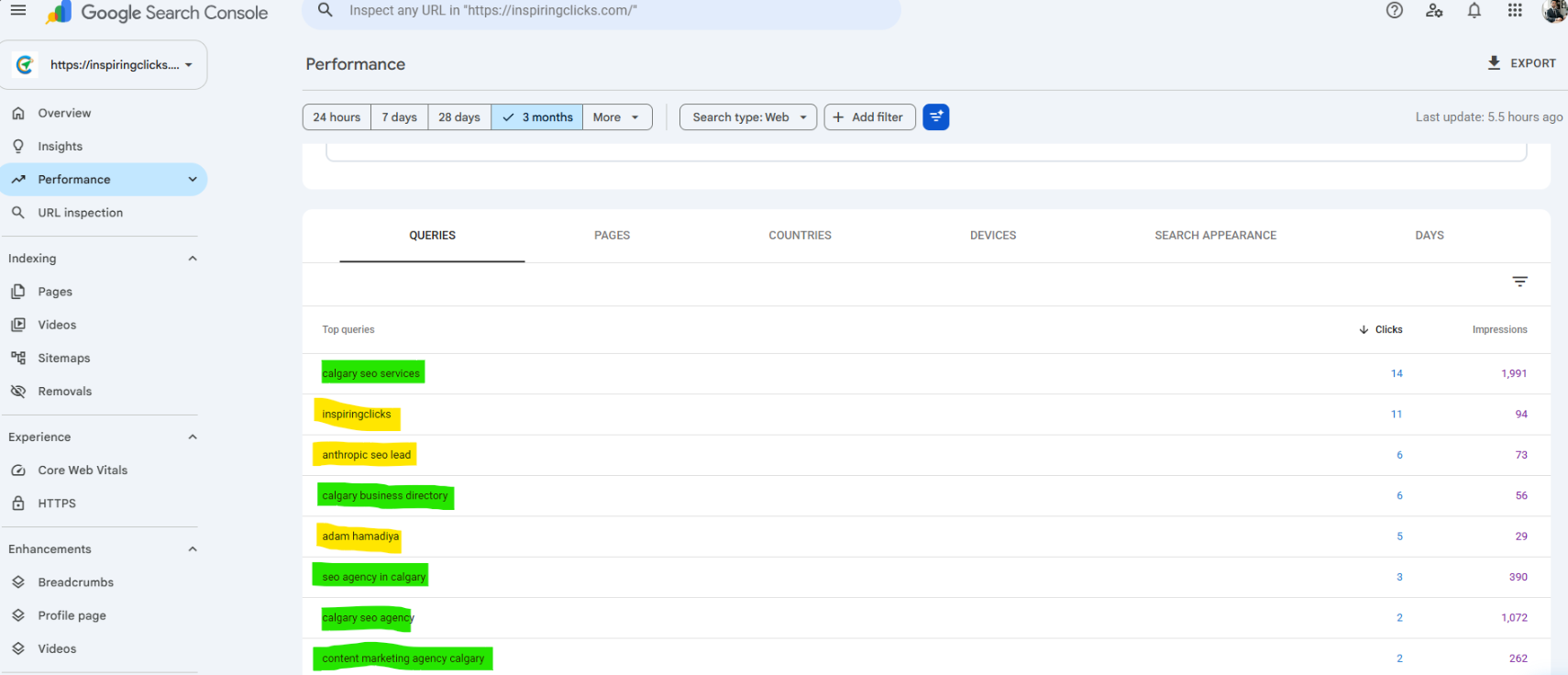Collapse the Indexing sidebar section

[193, 259]
